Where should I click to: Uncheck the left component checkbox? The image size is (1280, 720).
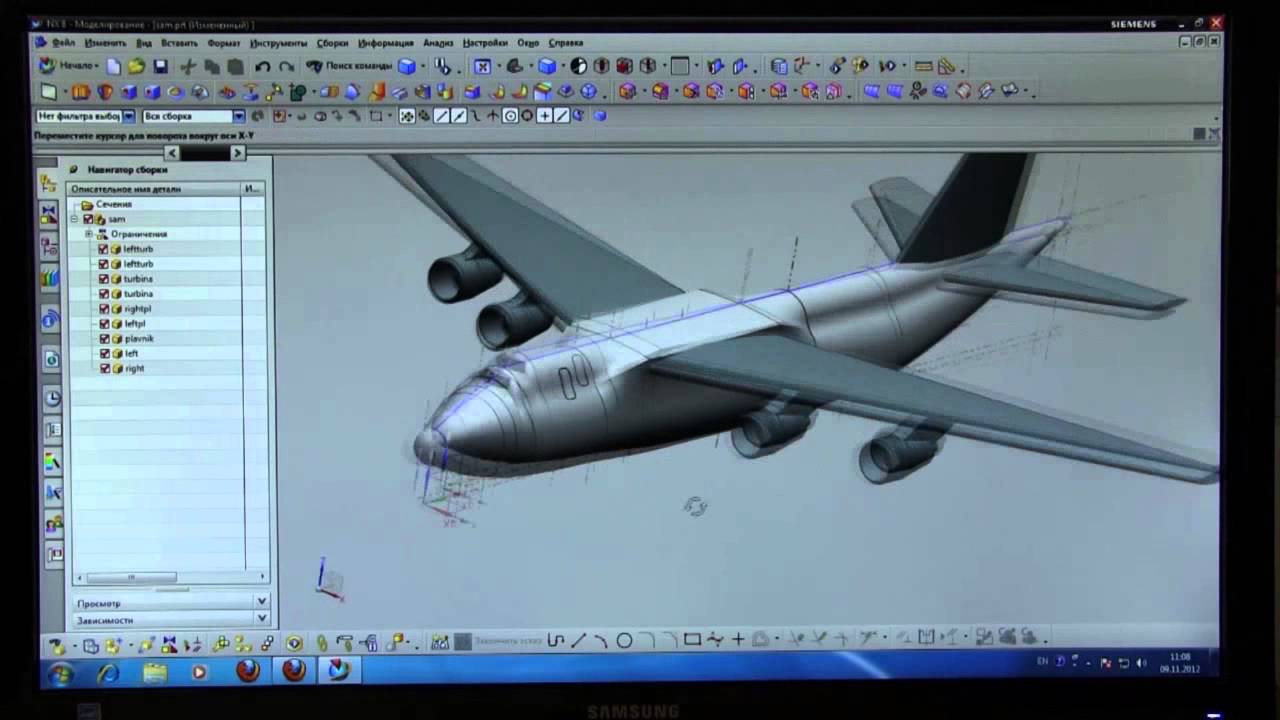(x=104, y=354)
